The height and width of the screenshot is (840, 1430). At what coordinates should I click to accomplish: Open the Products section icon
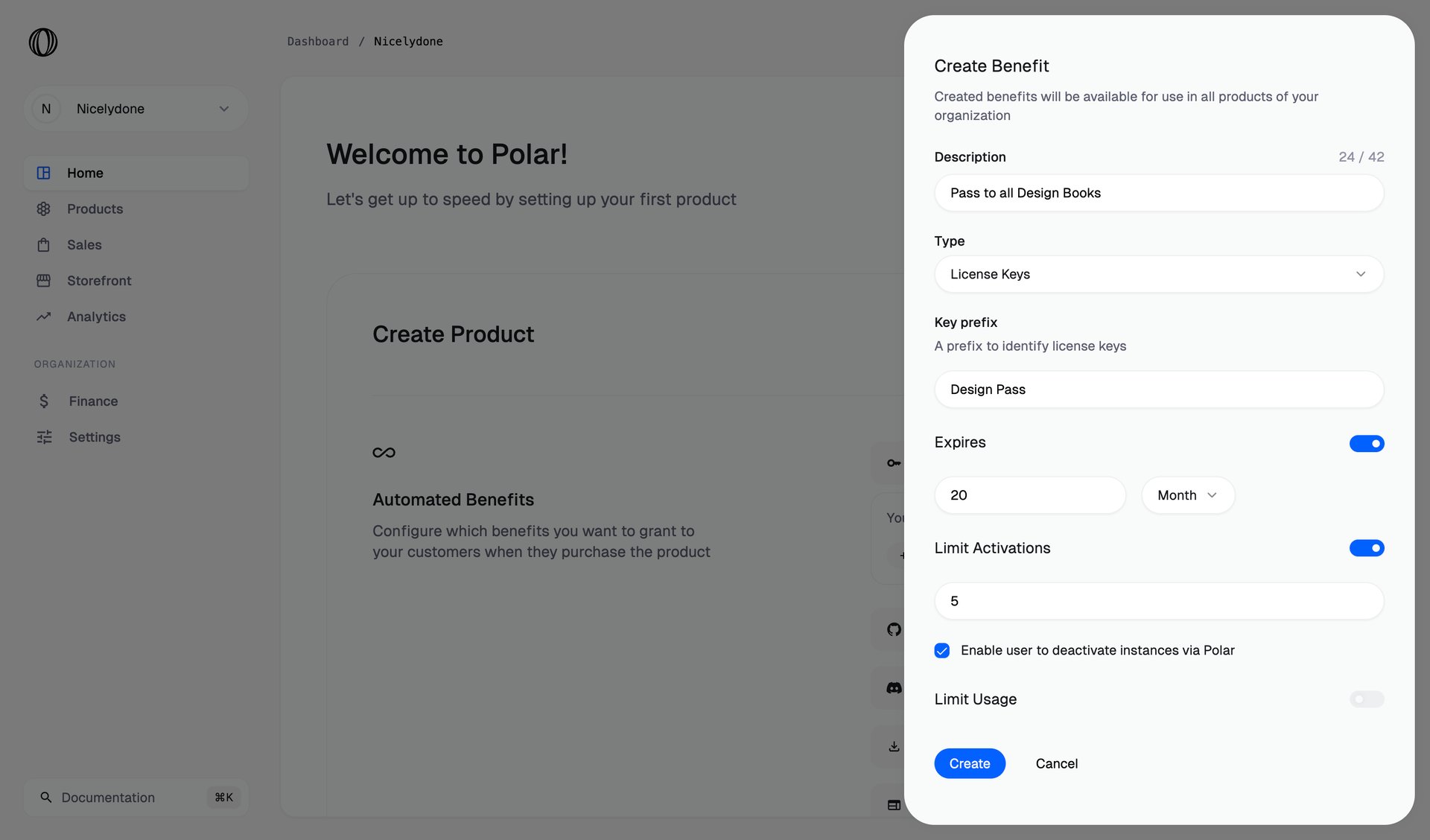click(x=43, y=209)
